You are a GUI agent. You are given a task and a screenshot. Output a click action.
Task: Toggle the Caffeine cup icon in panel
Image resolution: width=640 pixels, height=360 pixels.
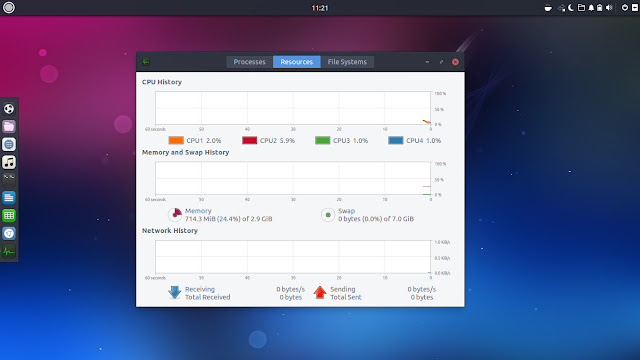click(548, 8)
